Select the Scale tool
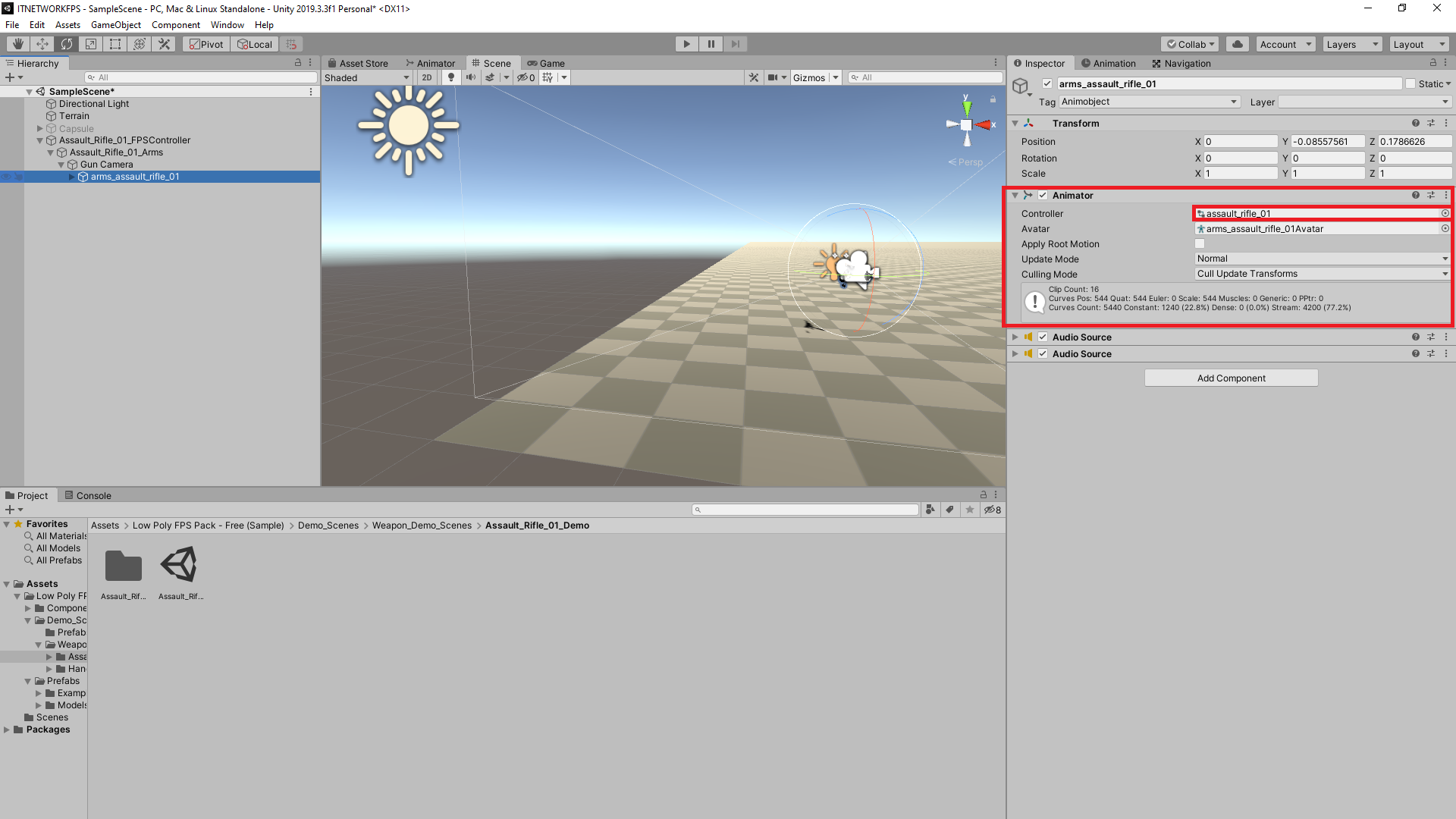Screen dimensions: 1456x819 tap(90, 43)
